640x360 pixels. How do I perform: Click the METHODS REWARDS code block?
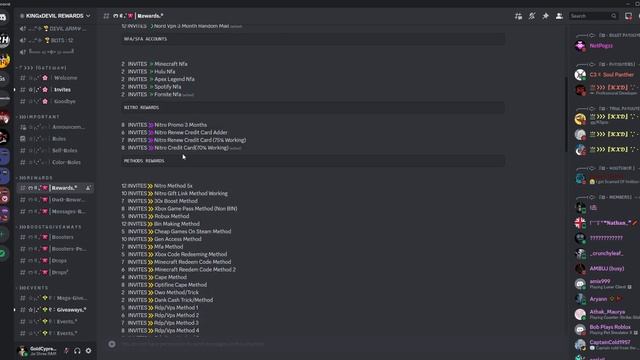pos(313,161)
